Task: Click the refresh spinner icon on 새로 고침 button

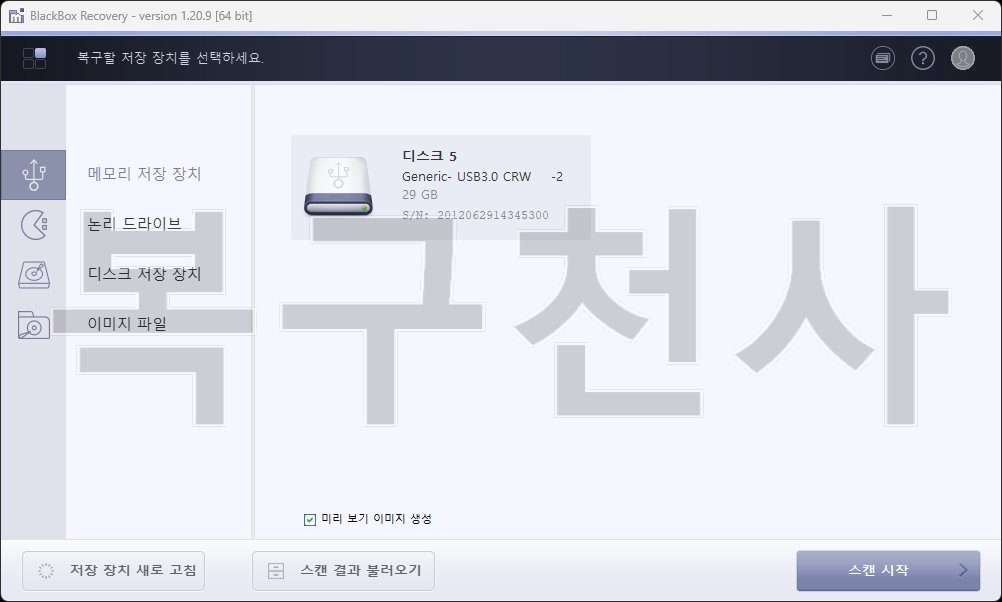Action: [46, 571]
